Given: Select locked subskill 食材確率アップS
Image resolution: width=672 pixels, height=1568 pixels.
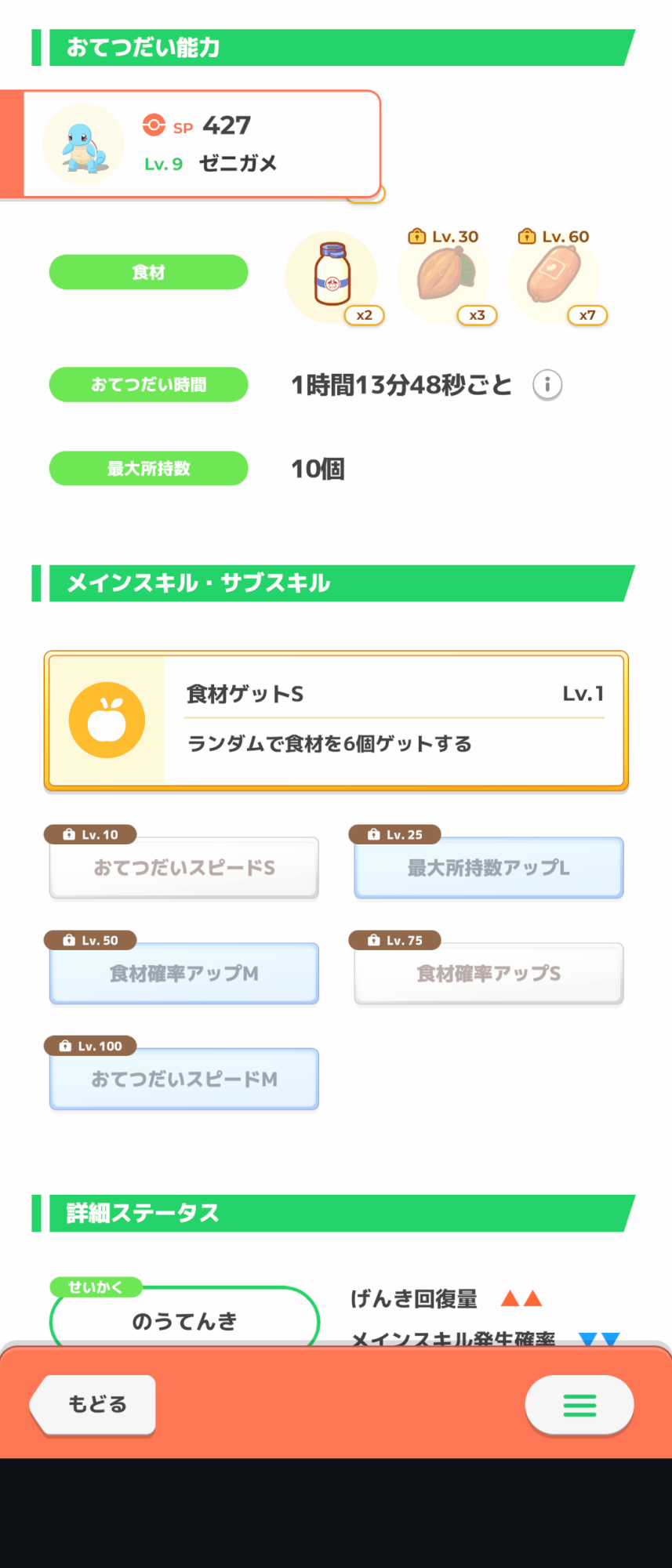Looking at the screenshot, I should click(489, 974).
